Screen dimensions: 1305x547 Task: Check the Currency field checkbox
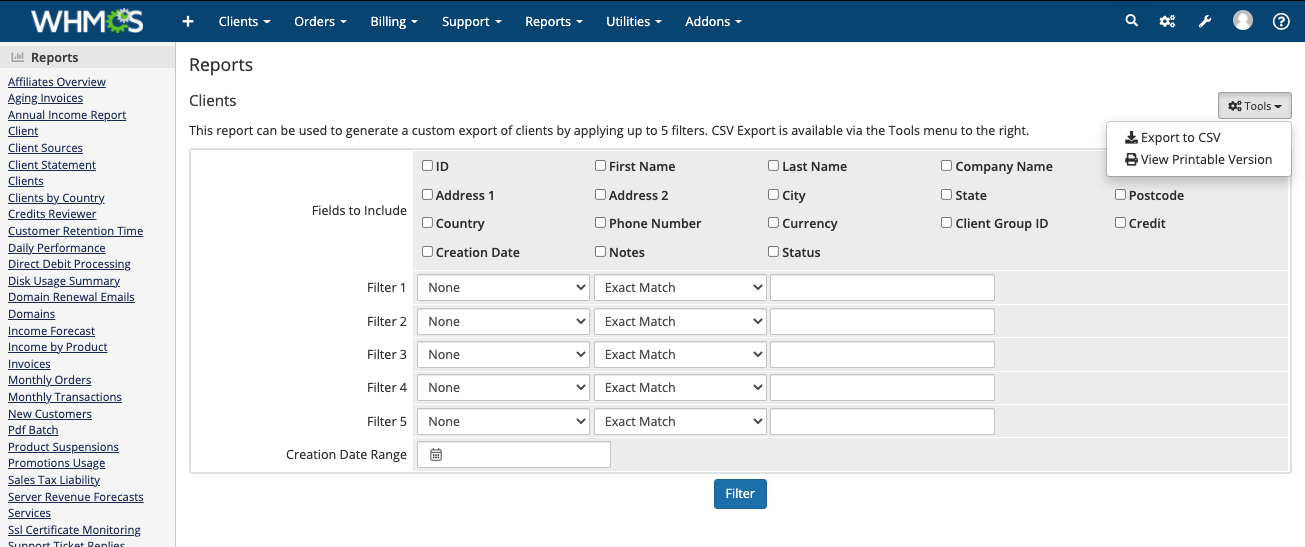point(774,223)
